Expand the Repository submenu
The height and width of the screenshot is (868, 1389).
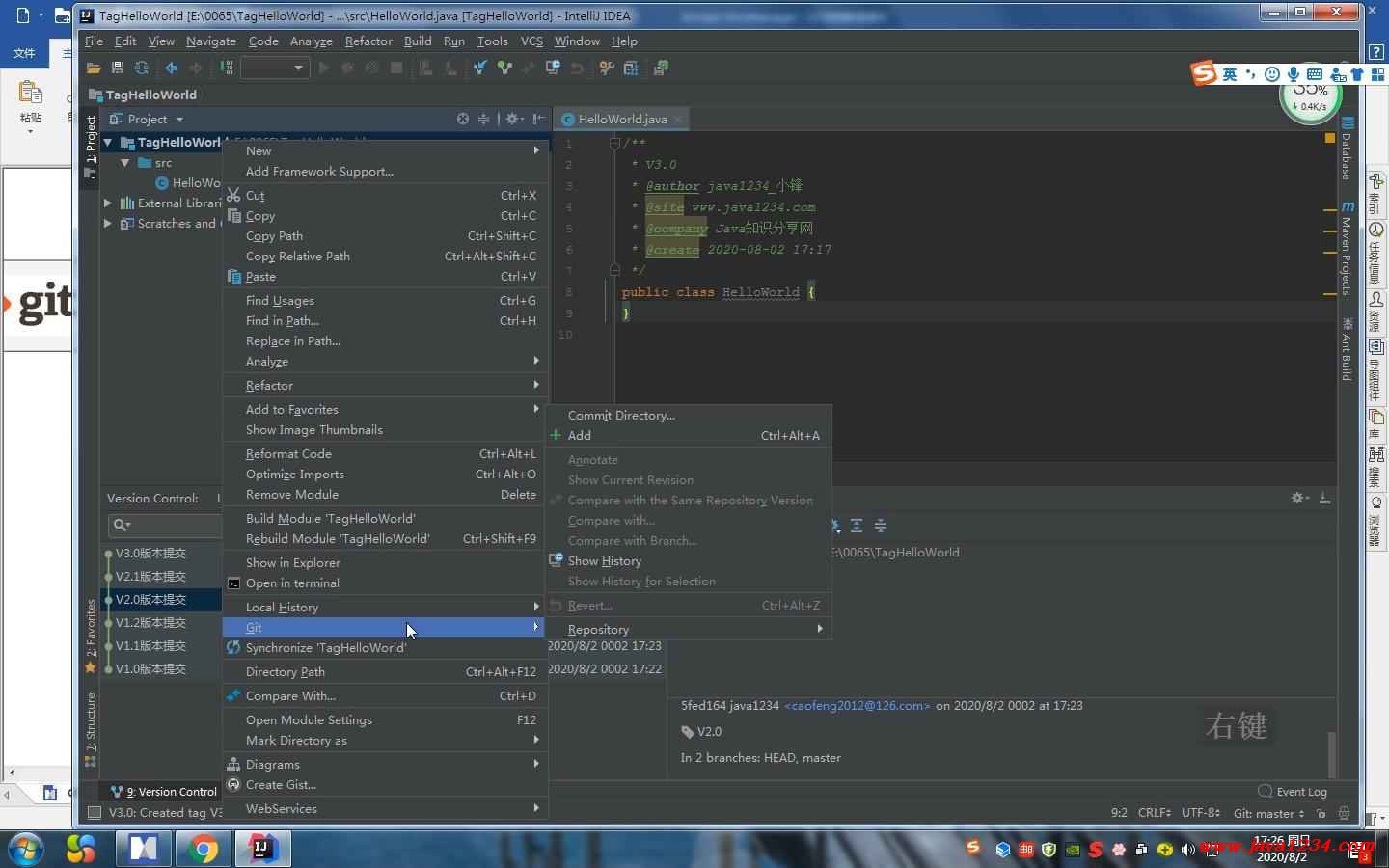(689, 629)
